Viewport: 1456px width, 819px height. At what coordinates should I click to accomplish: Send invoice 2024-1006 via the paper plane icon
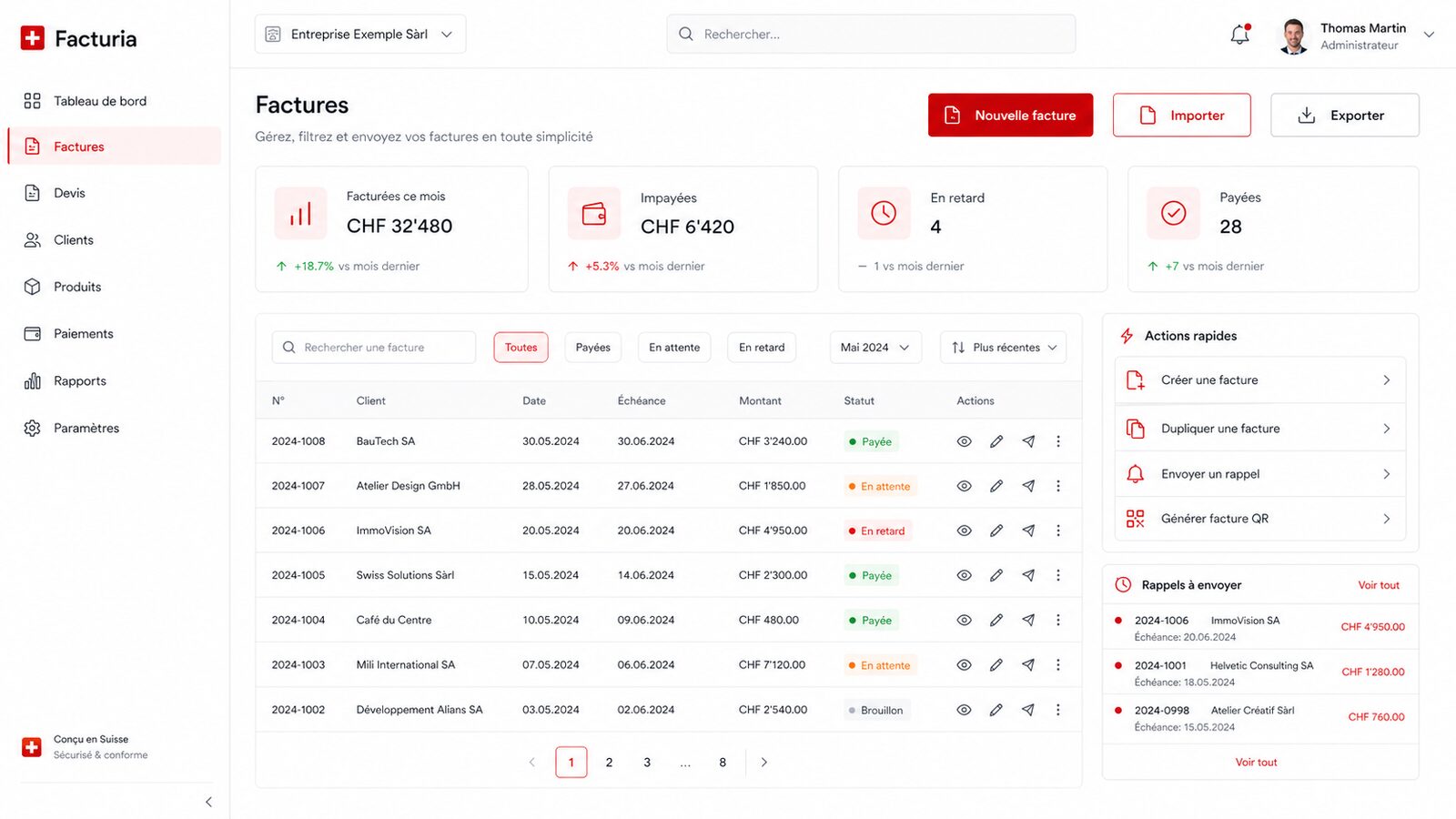click(1028, 531)
